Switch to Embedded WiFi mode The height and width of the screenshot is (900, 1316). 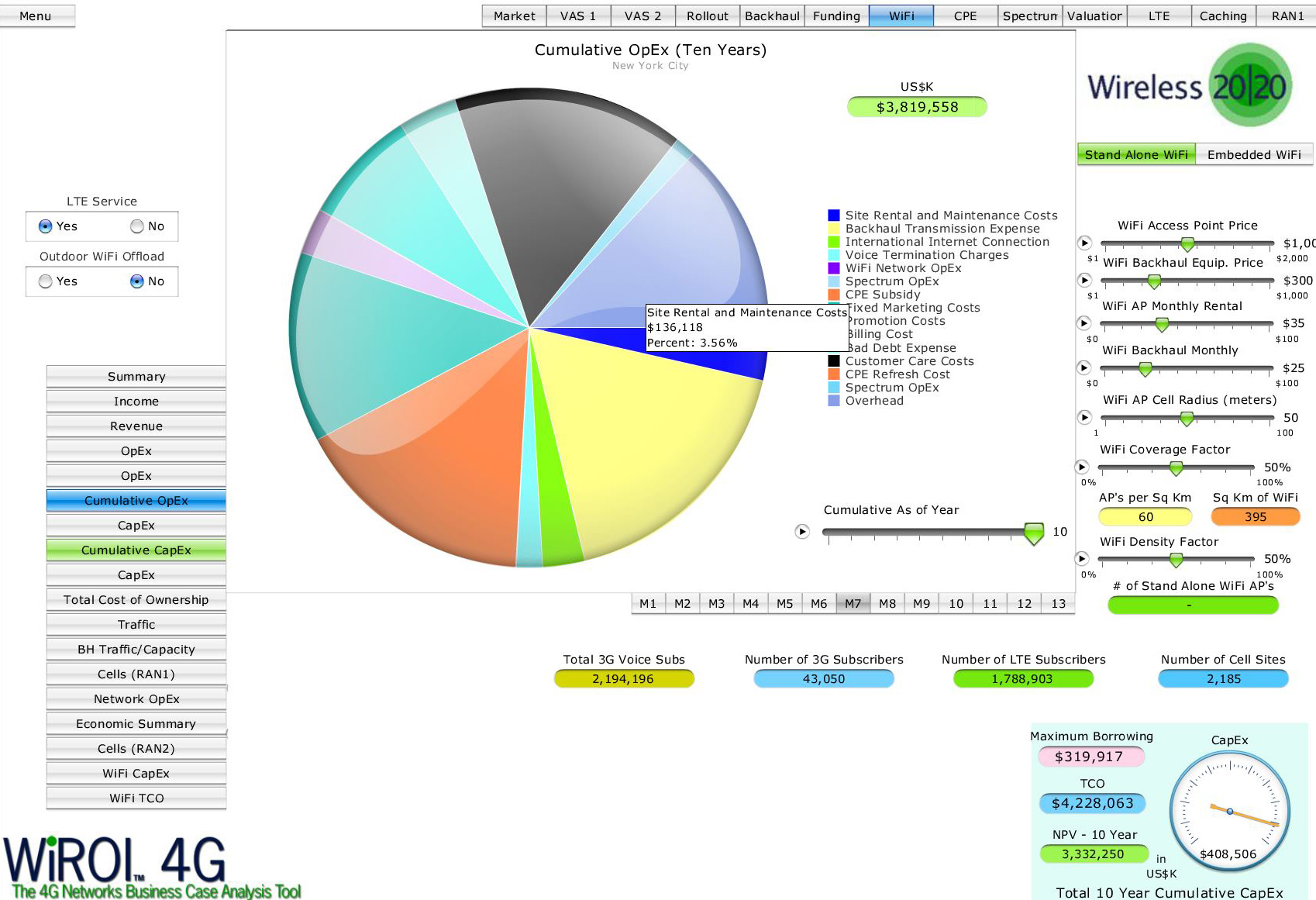(x=1254, y=154)
